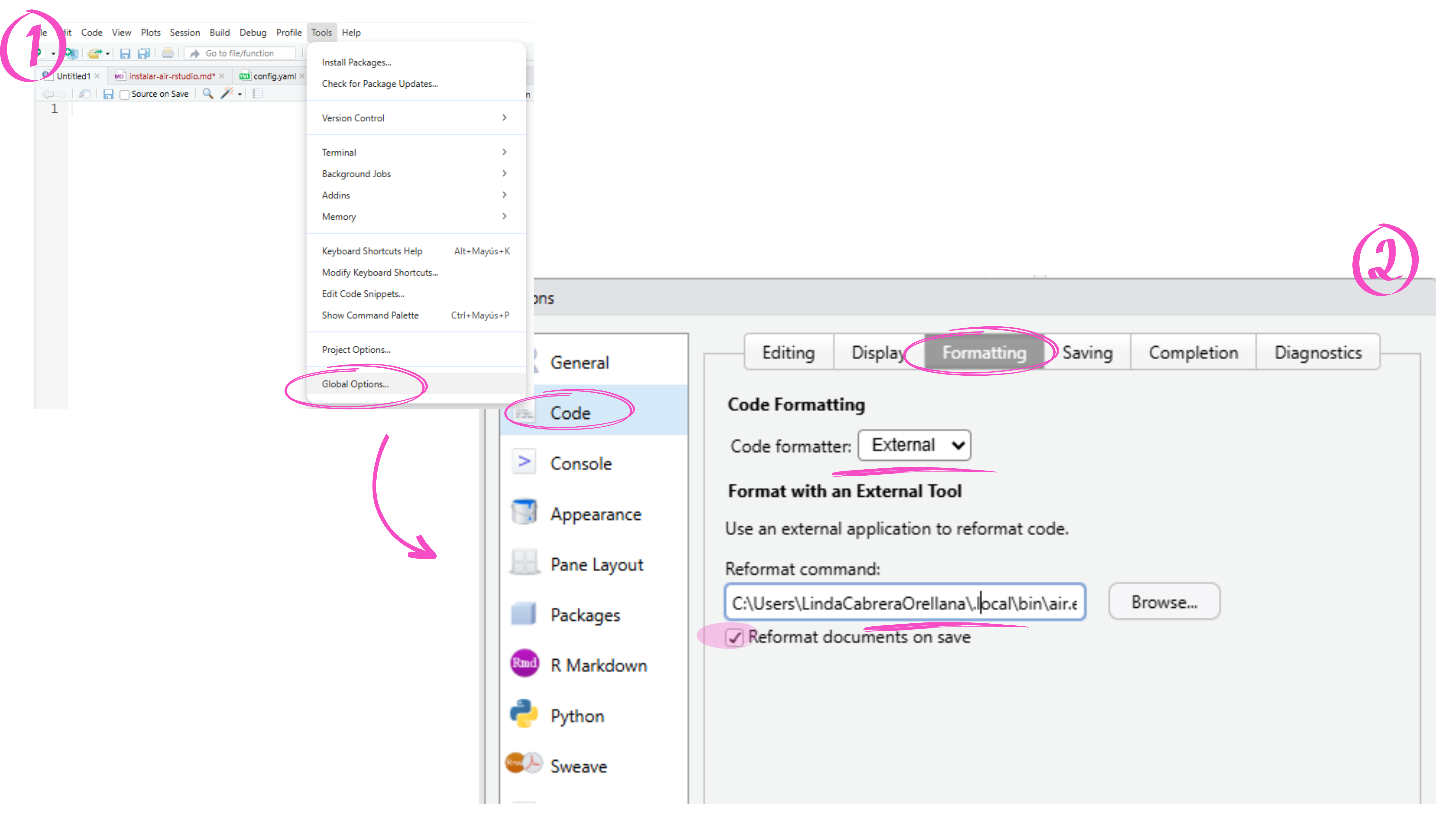Switch to the Diagnostics tab

(1318, 352)
